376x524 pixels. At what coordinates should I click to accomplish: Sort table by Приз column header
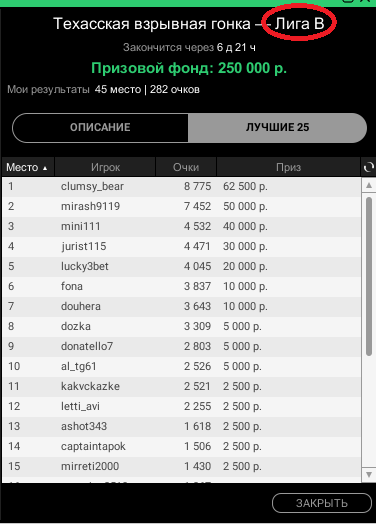coord(288,167)
